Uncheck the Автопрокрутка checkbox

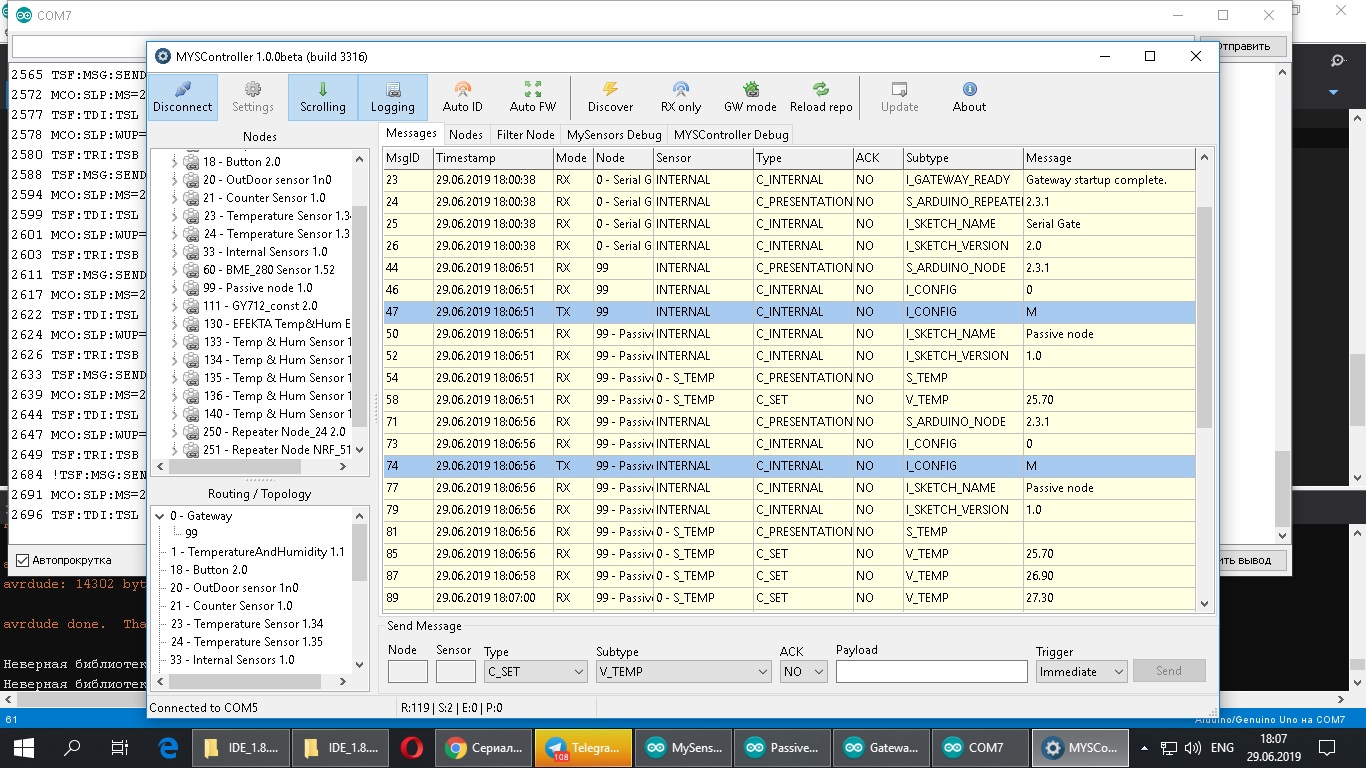(x=23, y=560)
